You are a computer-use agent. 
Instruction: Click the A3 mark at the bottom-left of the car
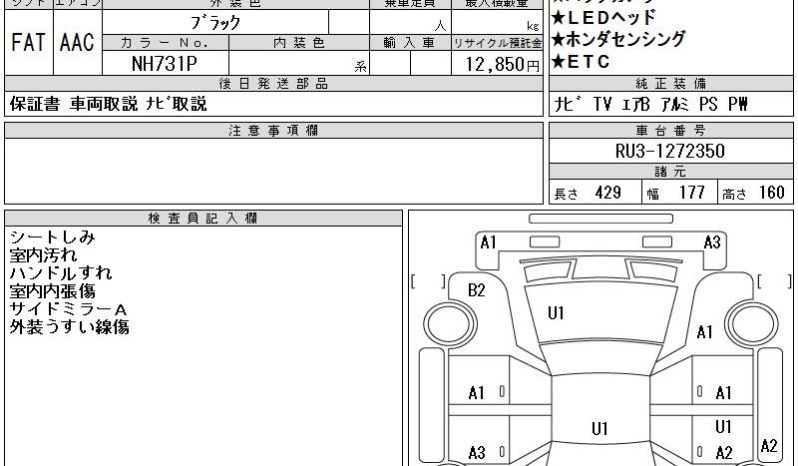[477, 453]
